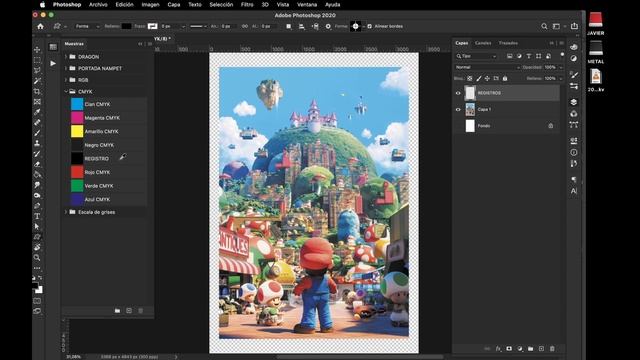Viewport: 640px width, 360px height.
Task: Select the Frame tool
Action: pyautogui.click(x=37, y=102)
